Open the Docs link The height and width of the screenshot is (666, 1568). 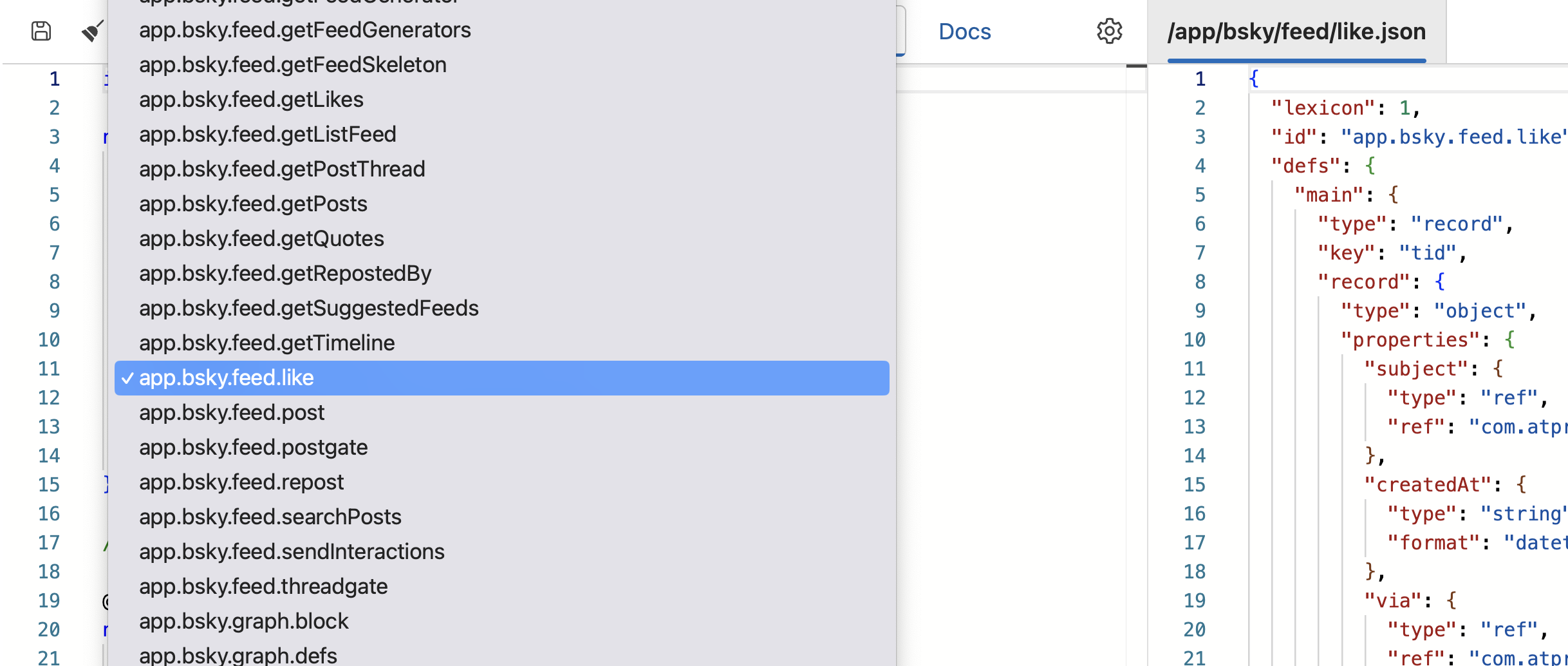tap(964, 32)
